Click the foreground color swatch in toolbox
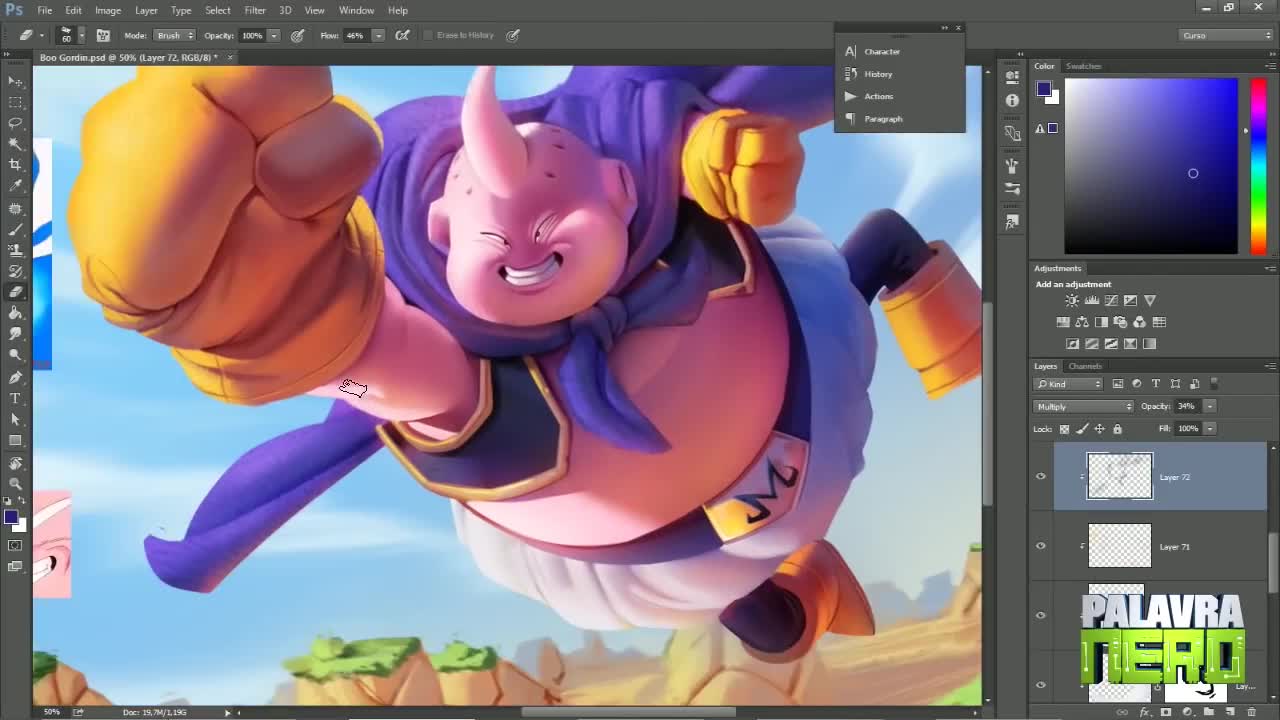The image size is (1280, 720). (x=10, y=517)
